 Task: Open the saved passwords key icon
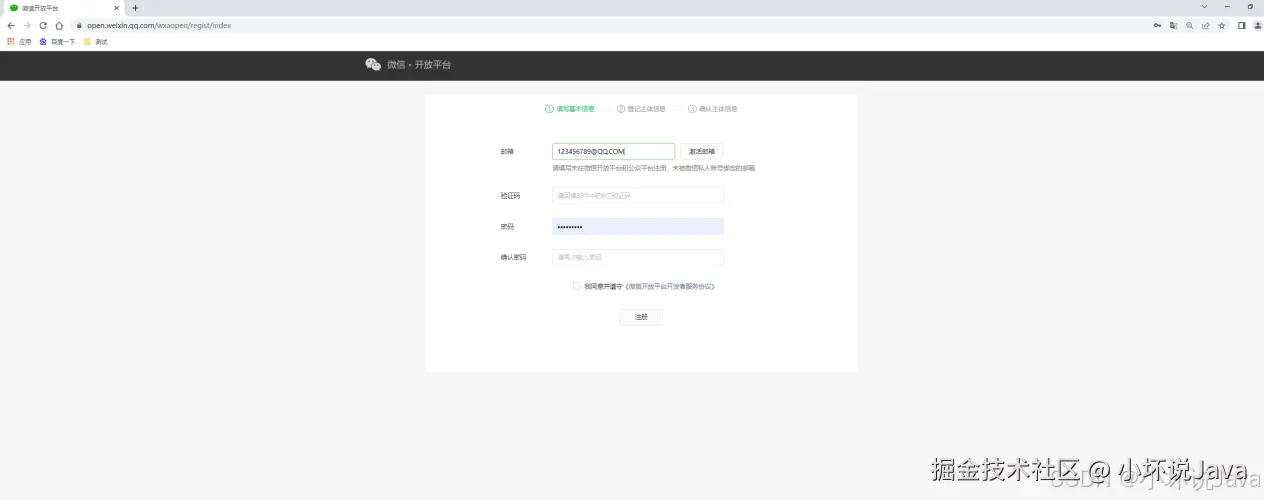point(1157,25)
